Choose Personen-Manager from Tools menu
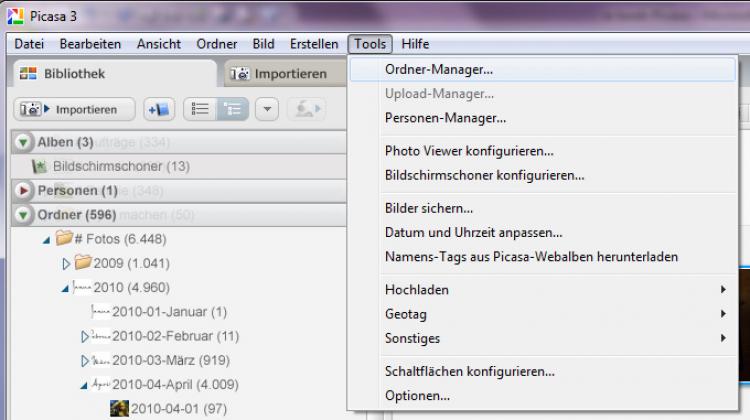Viewport: 750px width, 420px height. 445,117
